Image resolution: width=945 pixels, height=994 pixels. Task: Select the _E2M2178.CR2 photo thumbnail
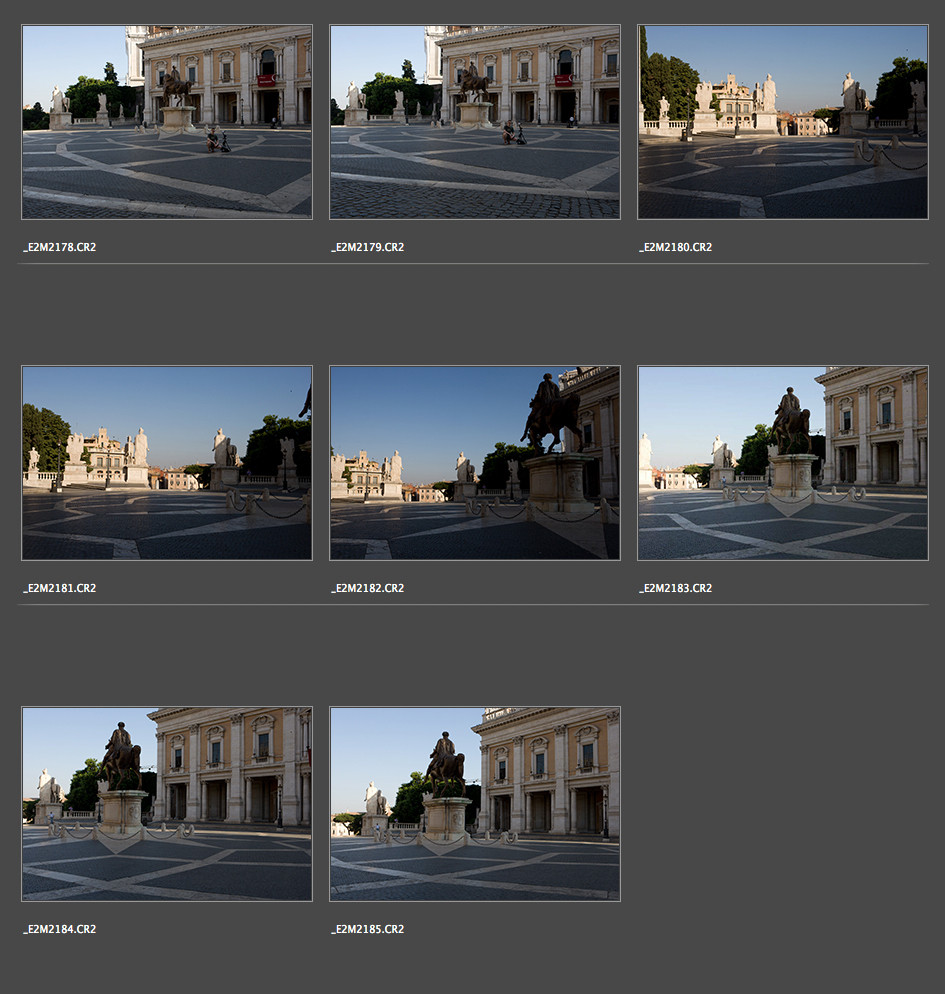167,122
